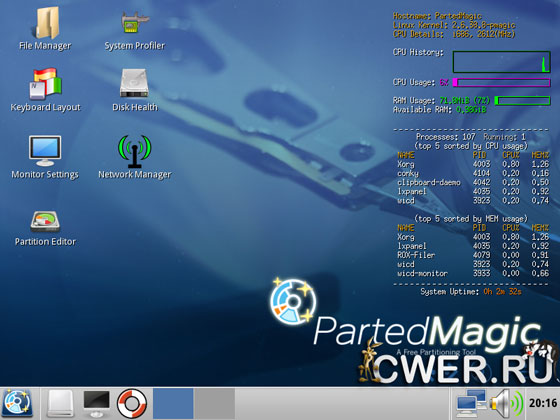Click the green RAM Usage bar
The height and width of the screenshot is (420, 560).
click(522, 101)
